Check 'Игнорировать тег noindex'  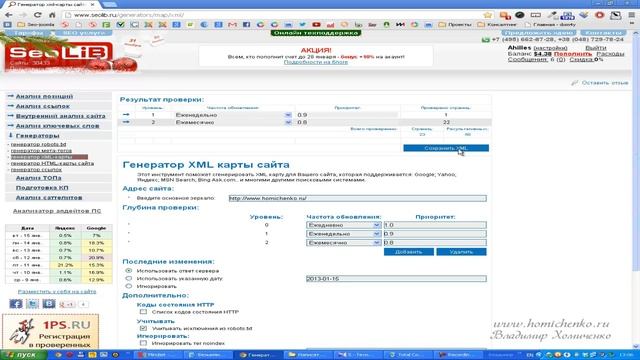click(x=143, y=343)
